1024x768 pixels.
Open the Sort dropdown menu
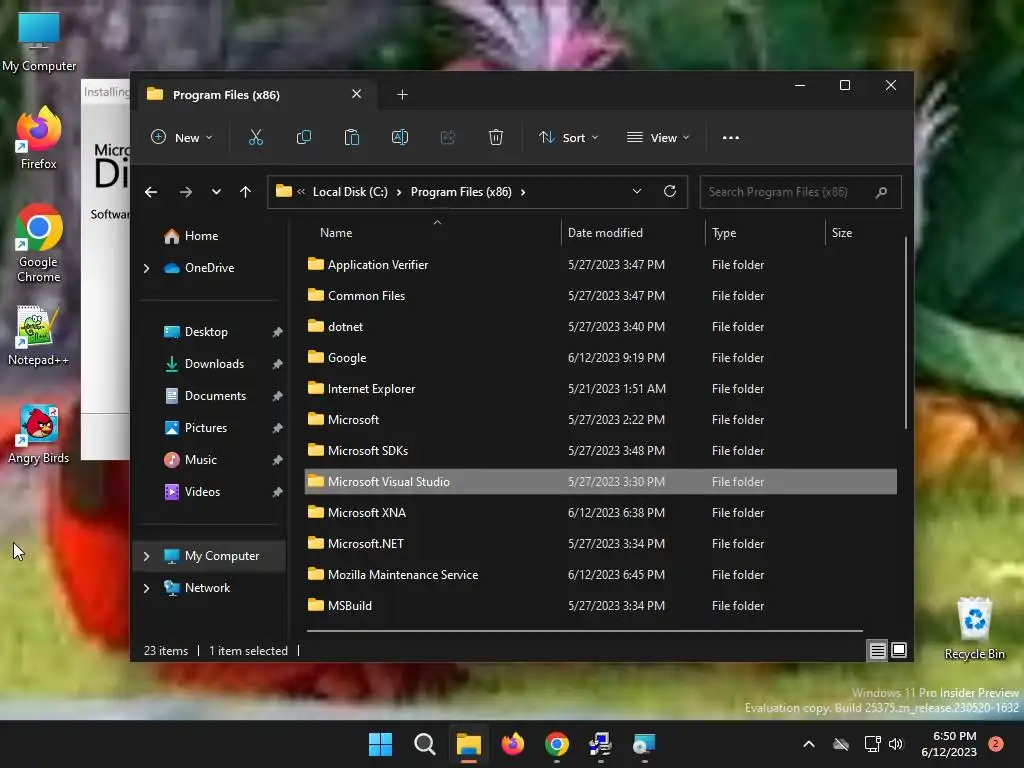tap(568, 138)
